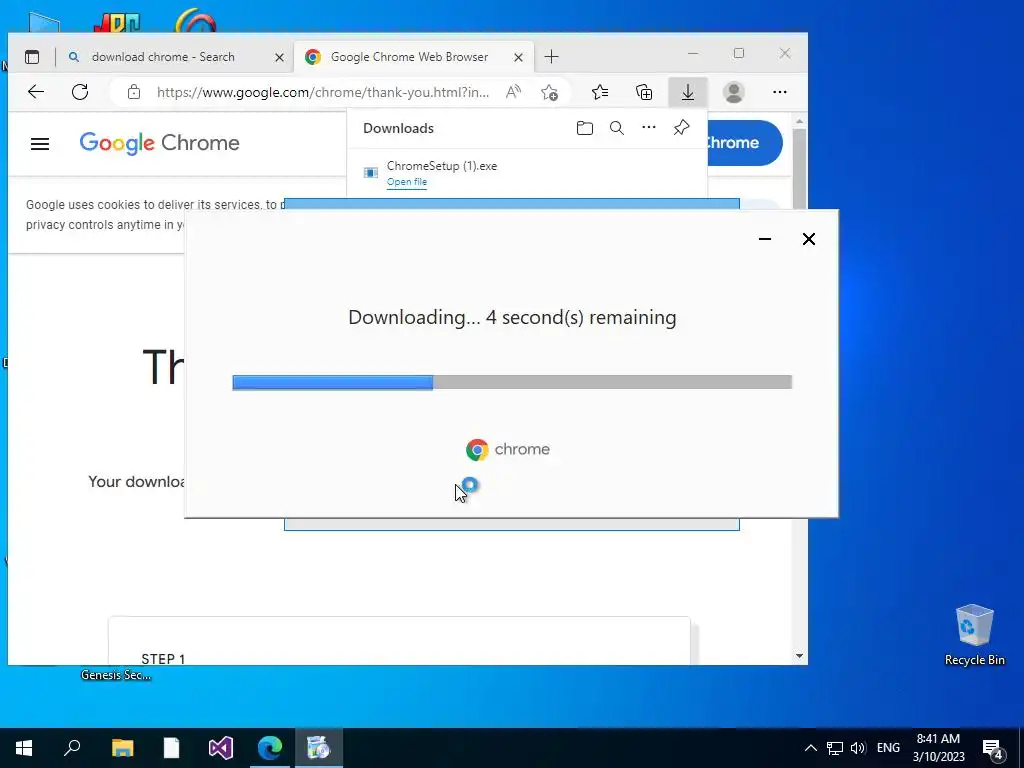
Task: Open network status tray icon
Action: (x=835, y=748)
